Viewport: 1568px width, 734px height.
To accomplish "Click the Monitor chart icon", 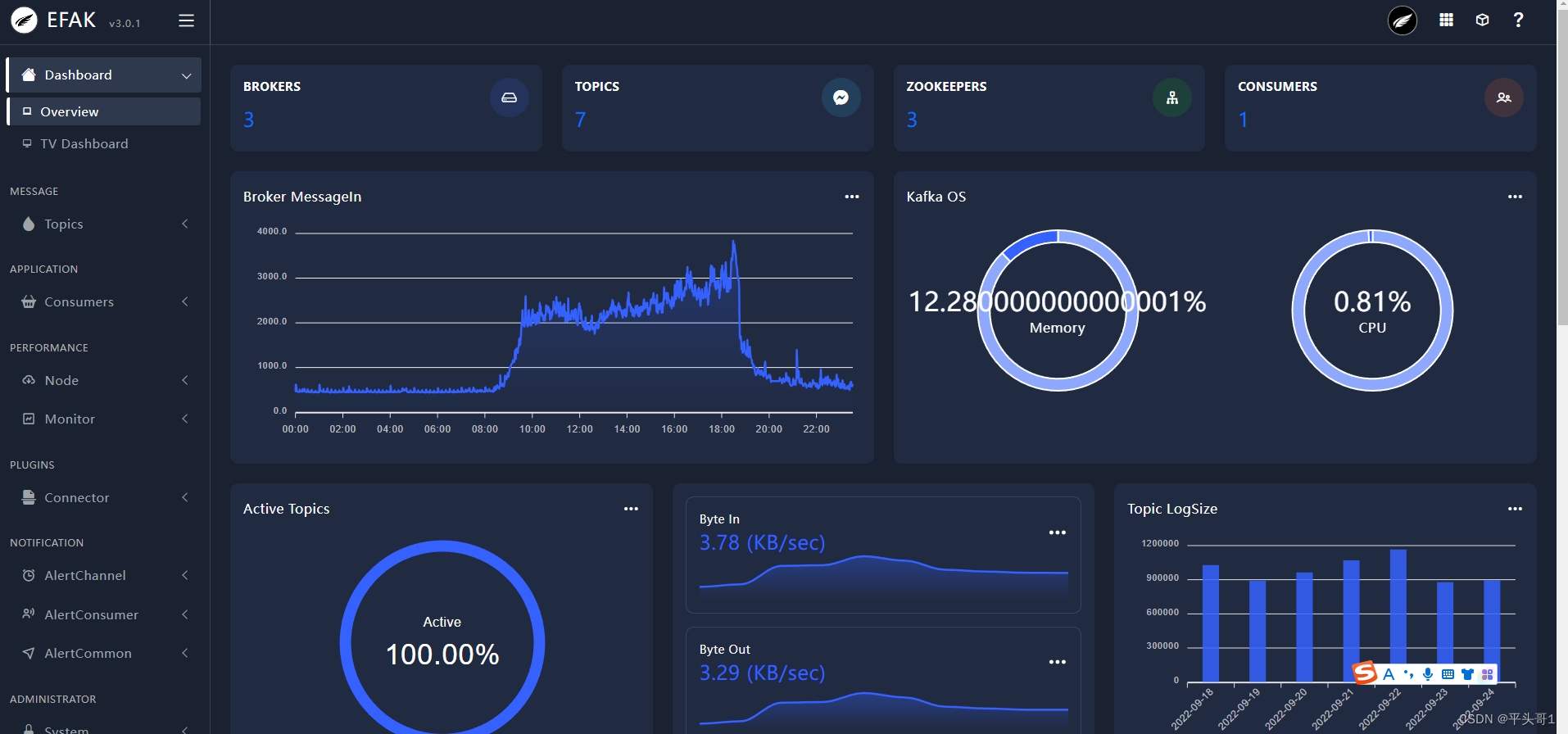I will click(29, 419).
